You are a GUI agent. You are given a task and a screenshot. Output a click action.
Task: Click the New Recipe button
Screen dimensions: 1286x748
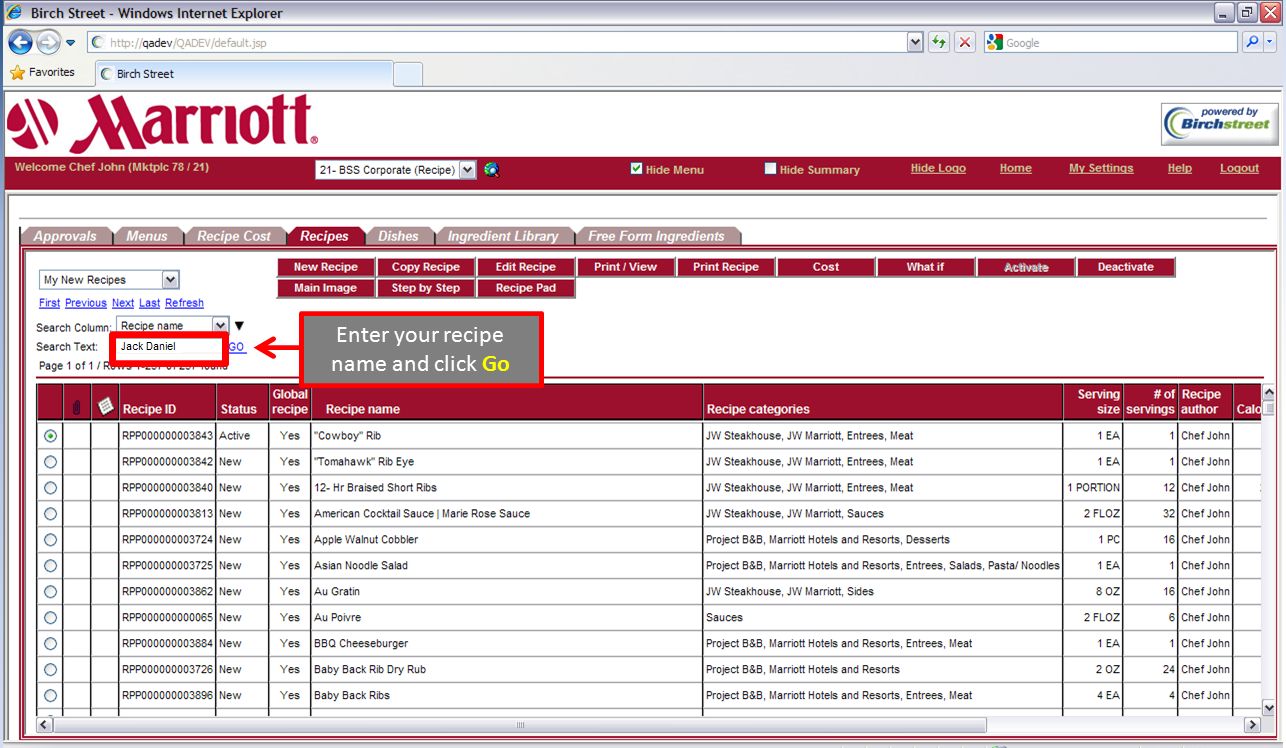(326, 267)
